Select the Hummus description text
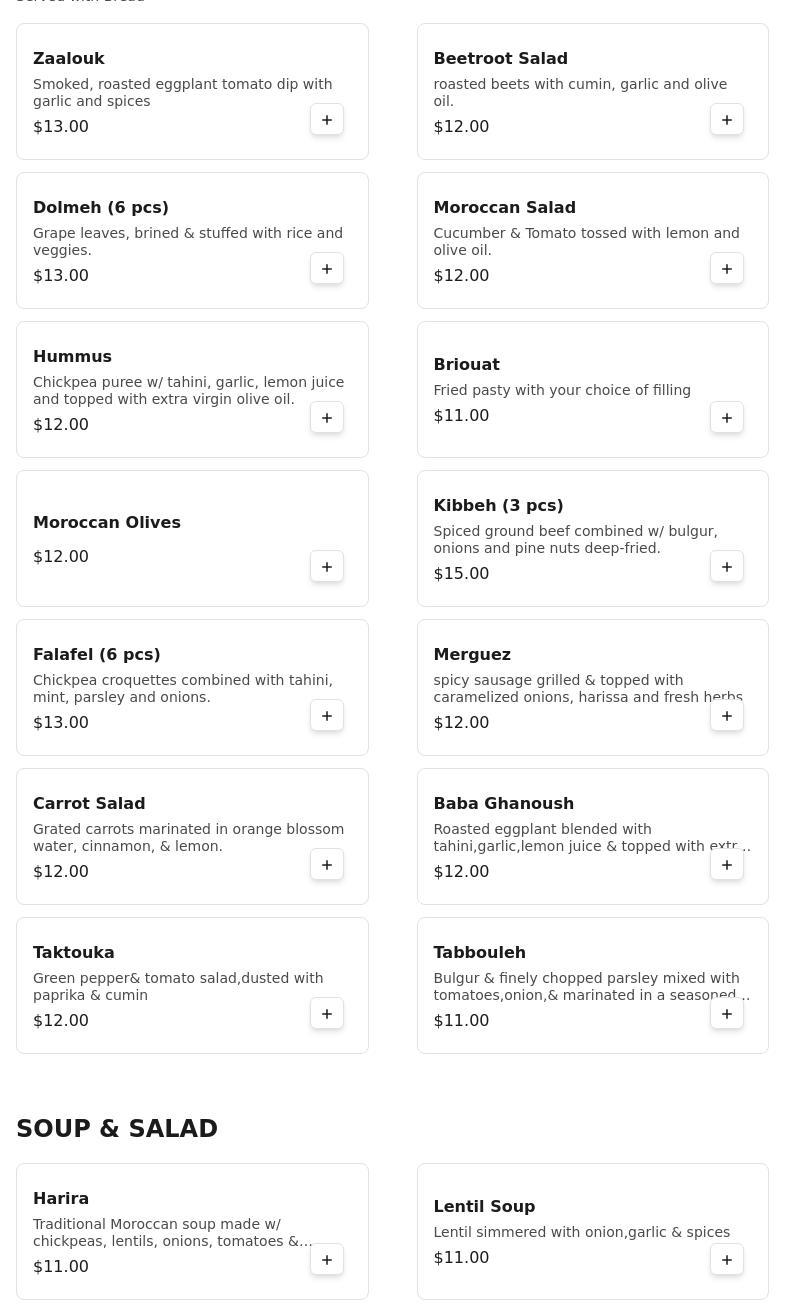Screen dimensions: 785x1305 click(x=188, y=391)
